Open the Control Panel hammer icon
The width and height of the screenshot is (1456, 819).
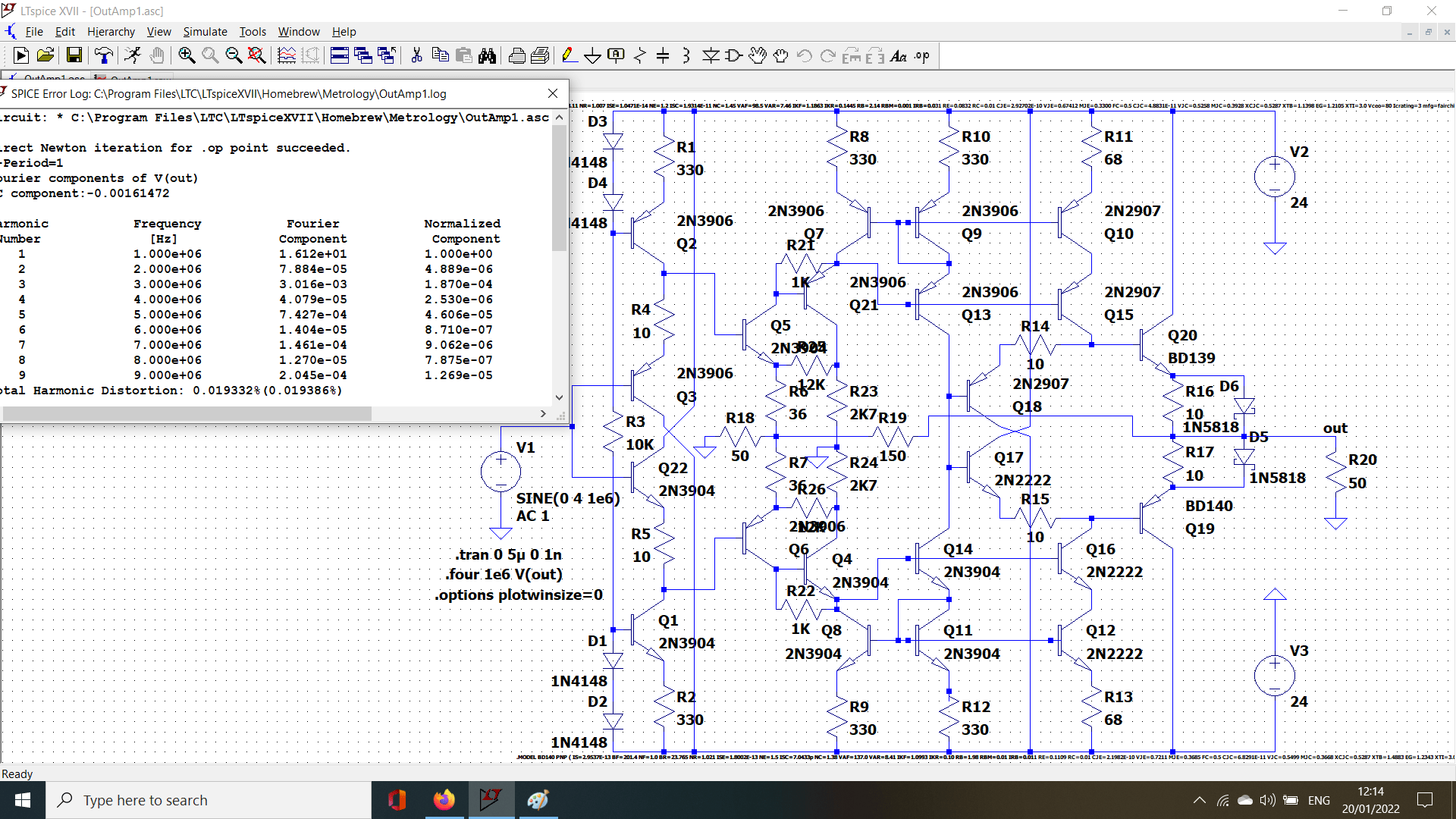click(104, 55)
